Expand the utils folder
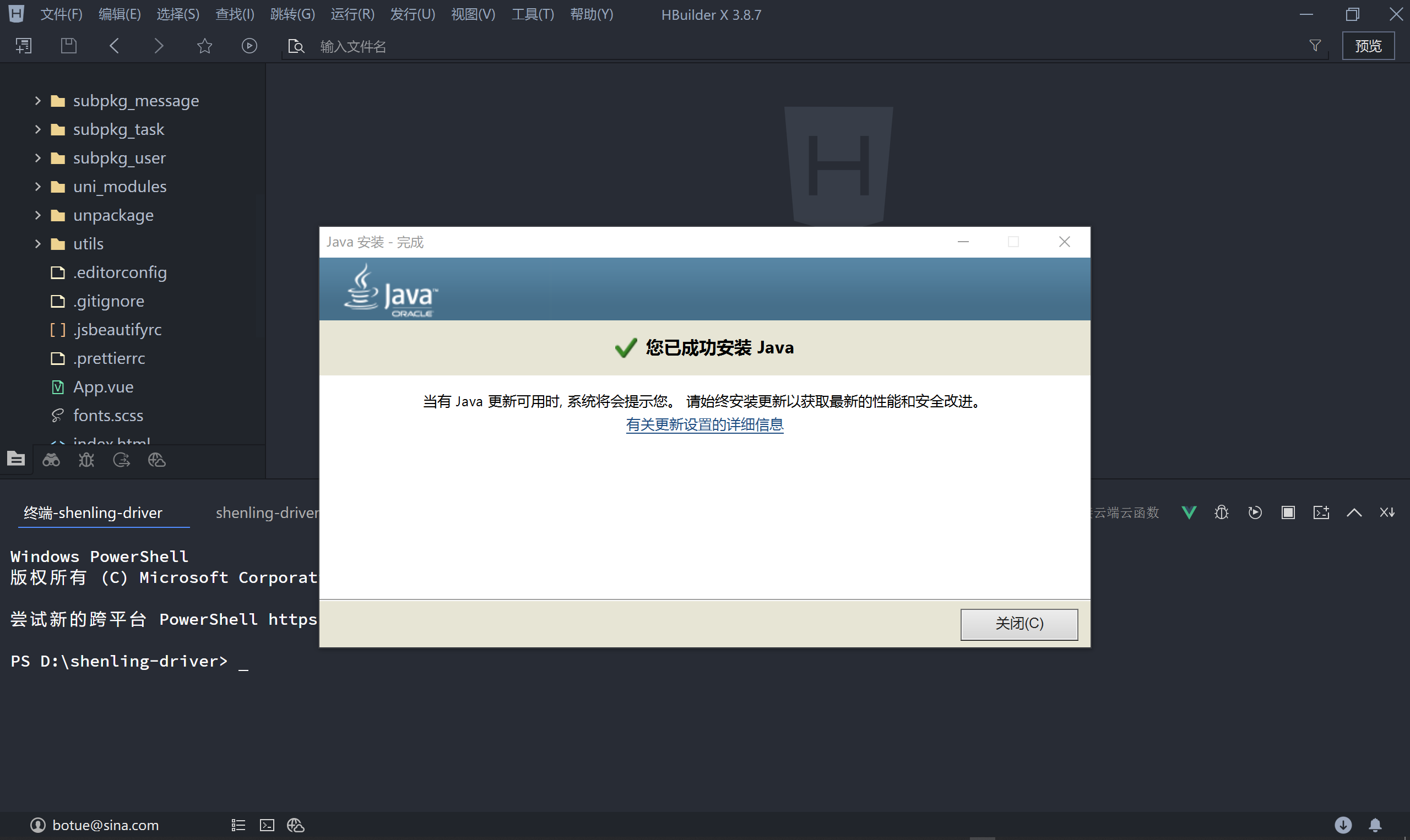 (38, 244)
